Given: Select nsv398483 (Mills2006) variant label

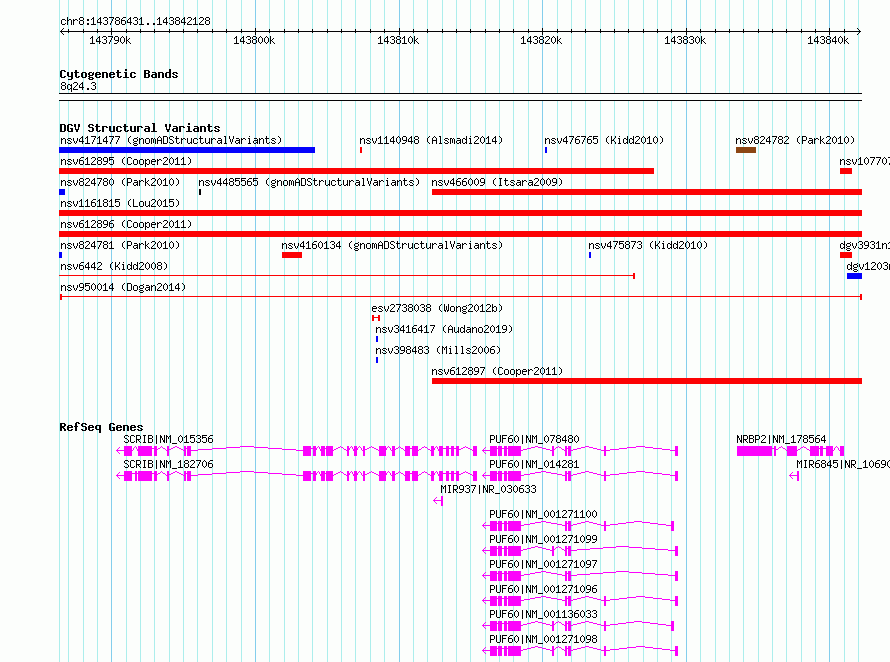Looking at the screenshot, I should pos(438,350).
